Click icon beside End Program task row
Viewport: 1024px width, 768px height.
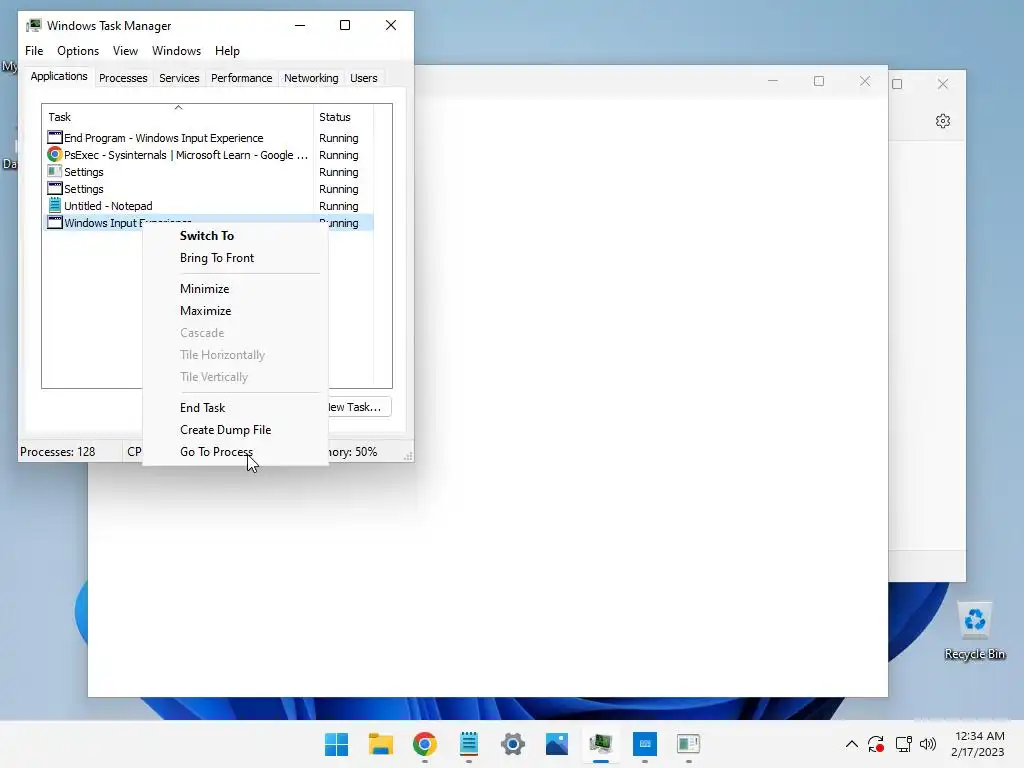[55, 138]
